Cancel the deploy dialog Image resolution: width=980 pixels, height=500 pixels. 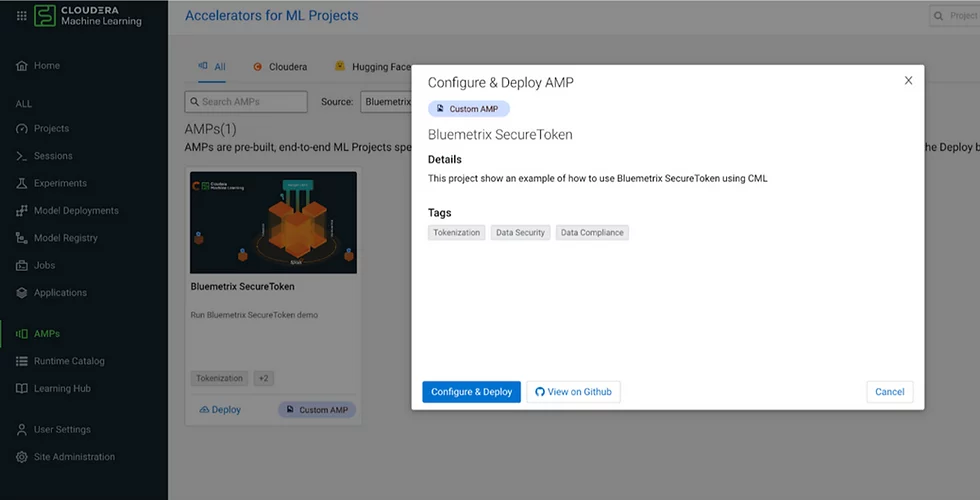pos(890,392)
